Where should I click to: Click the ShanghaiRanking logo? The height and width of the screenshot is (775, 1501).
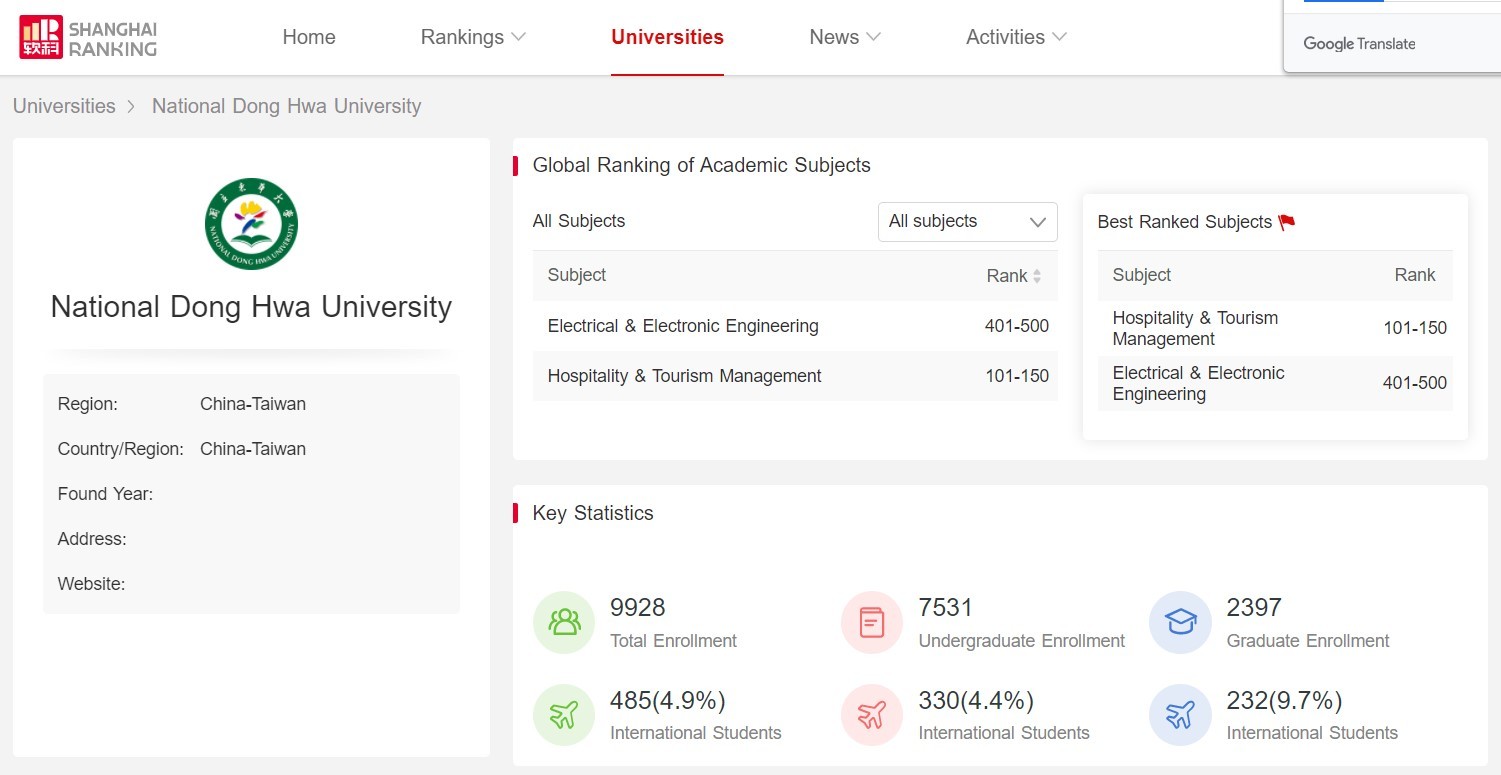pos(88,37)
